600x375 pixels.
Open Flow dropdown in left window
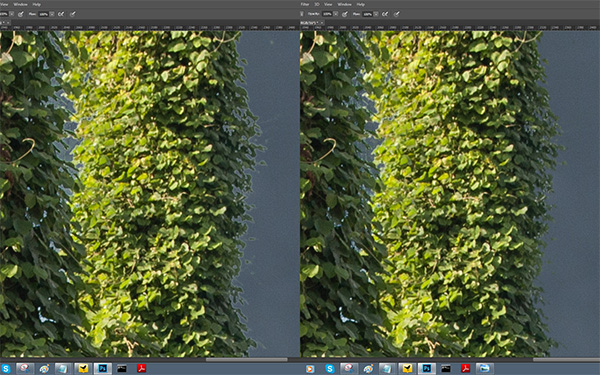pyautogui.click(x=52, y=14)
